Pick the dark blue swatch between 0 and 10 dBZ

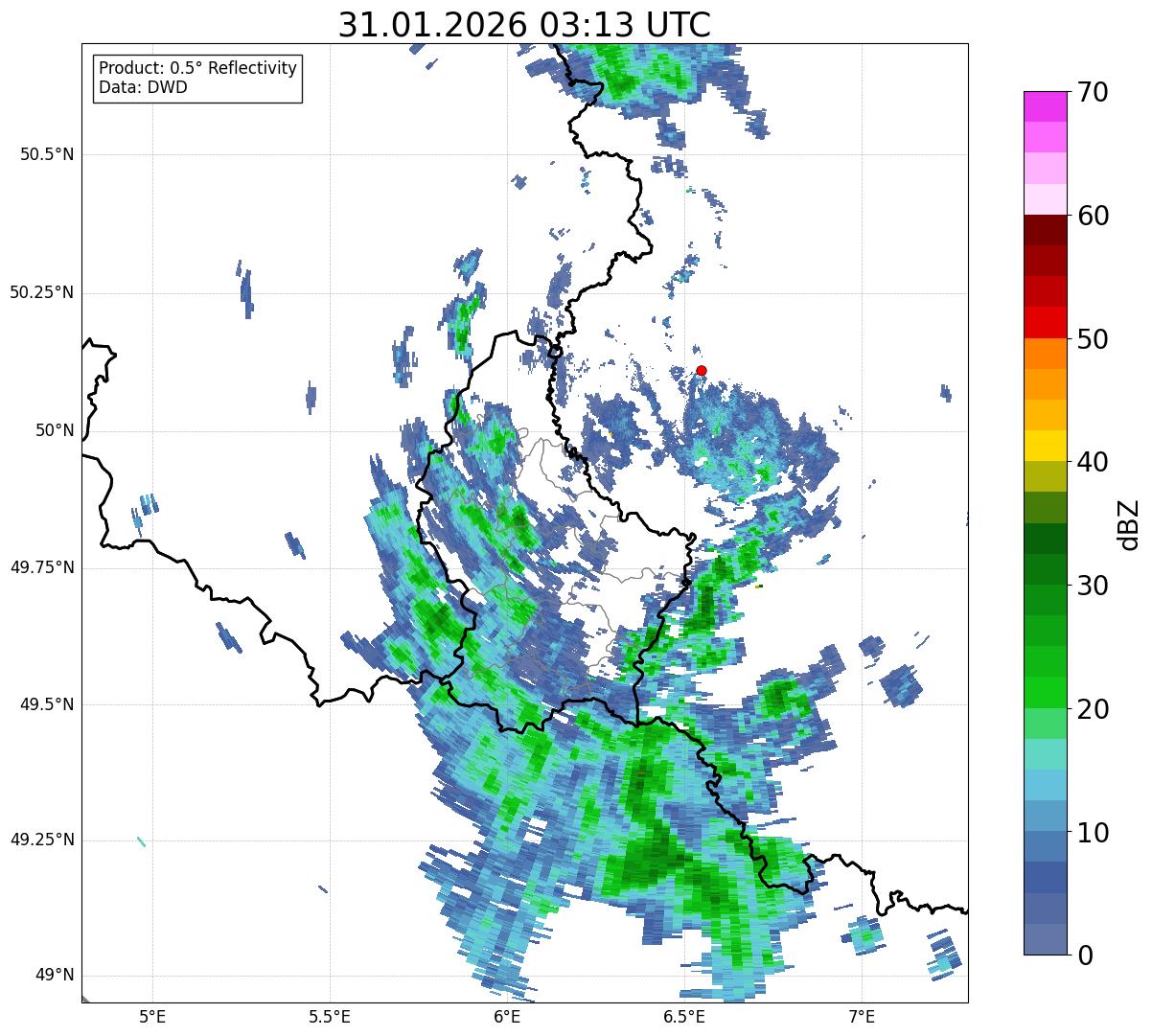click(x=1045, y=878)
